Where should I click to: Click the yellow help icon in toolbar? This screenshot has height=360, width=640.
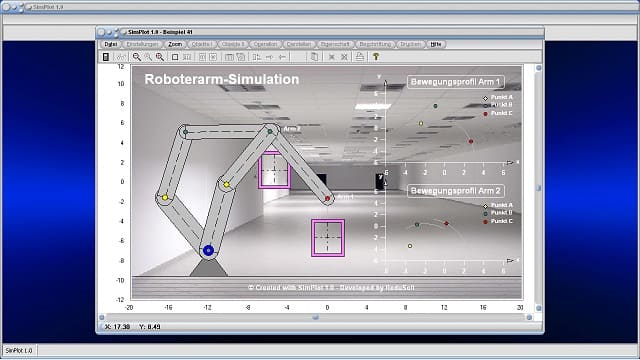(376, 57)
